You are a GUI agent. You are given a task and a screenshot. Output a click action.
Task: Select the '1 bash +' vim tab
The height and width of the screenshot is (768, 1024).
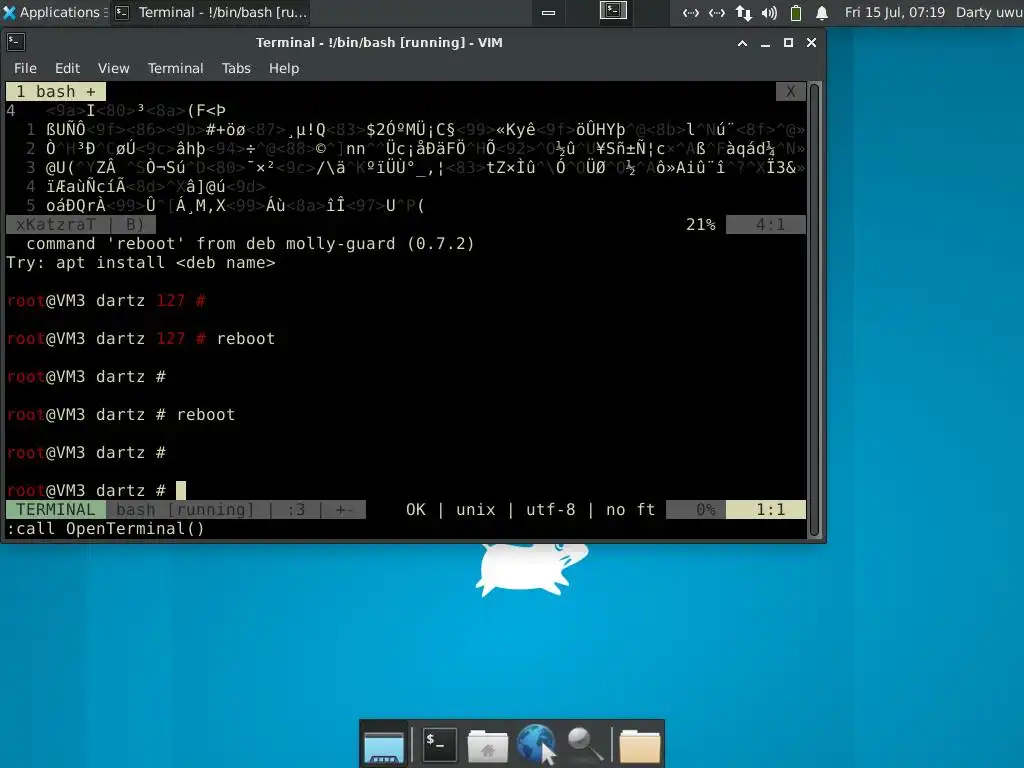tap(56, 91)
